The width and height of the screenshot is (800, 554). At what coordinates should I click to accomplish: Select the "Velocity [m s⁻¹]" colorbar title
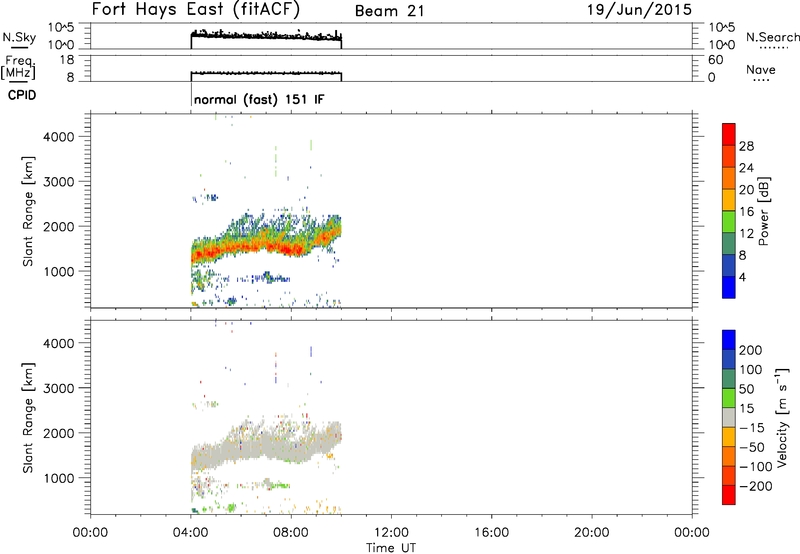pos(783,418)
